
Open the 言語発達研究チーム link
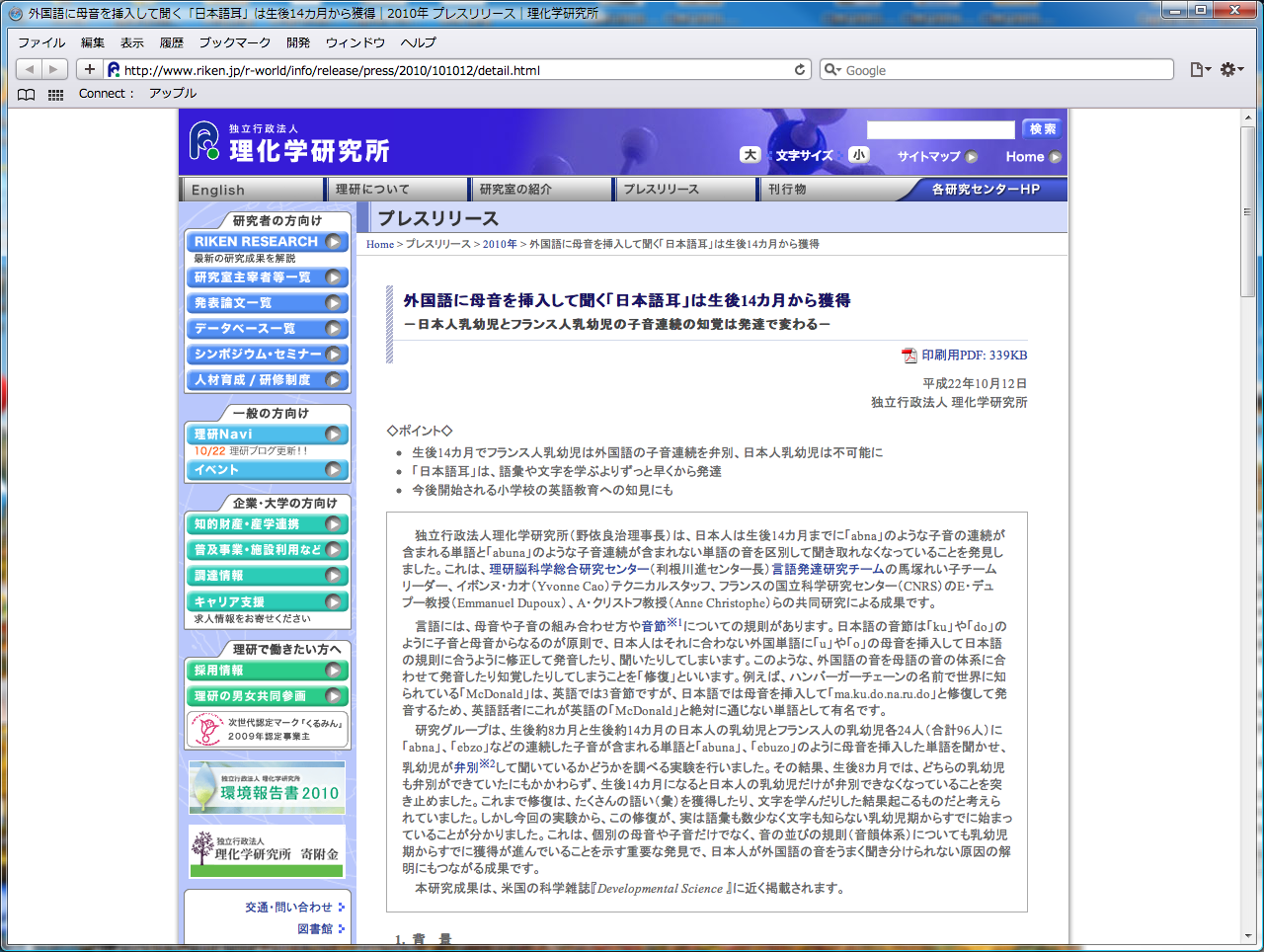[x=828, y=570]
